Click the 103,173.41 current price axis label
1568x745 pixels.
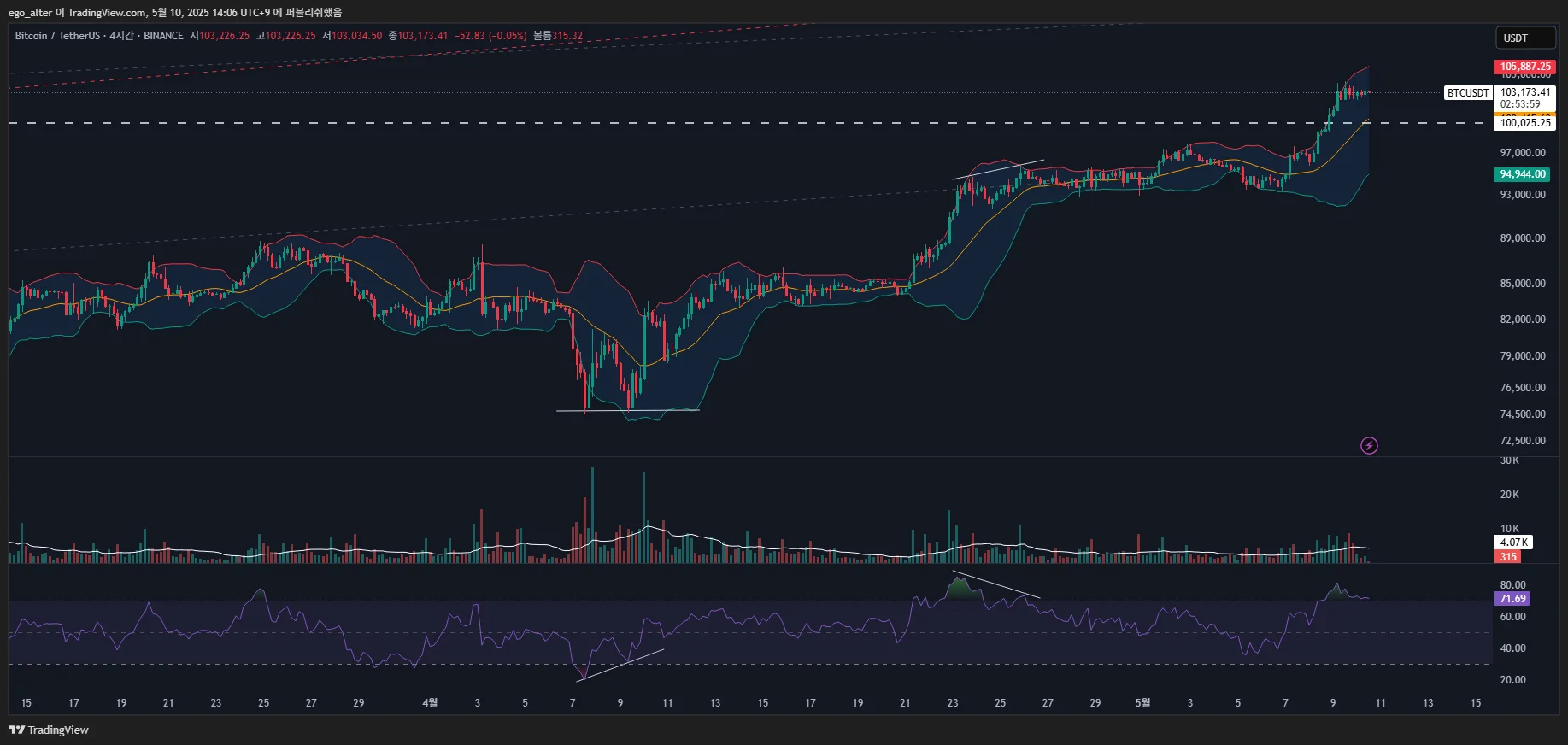click(x=1525, y=92)
